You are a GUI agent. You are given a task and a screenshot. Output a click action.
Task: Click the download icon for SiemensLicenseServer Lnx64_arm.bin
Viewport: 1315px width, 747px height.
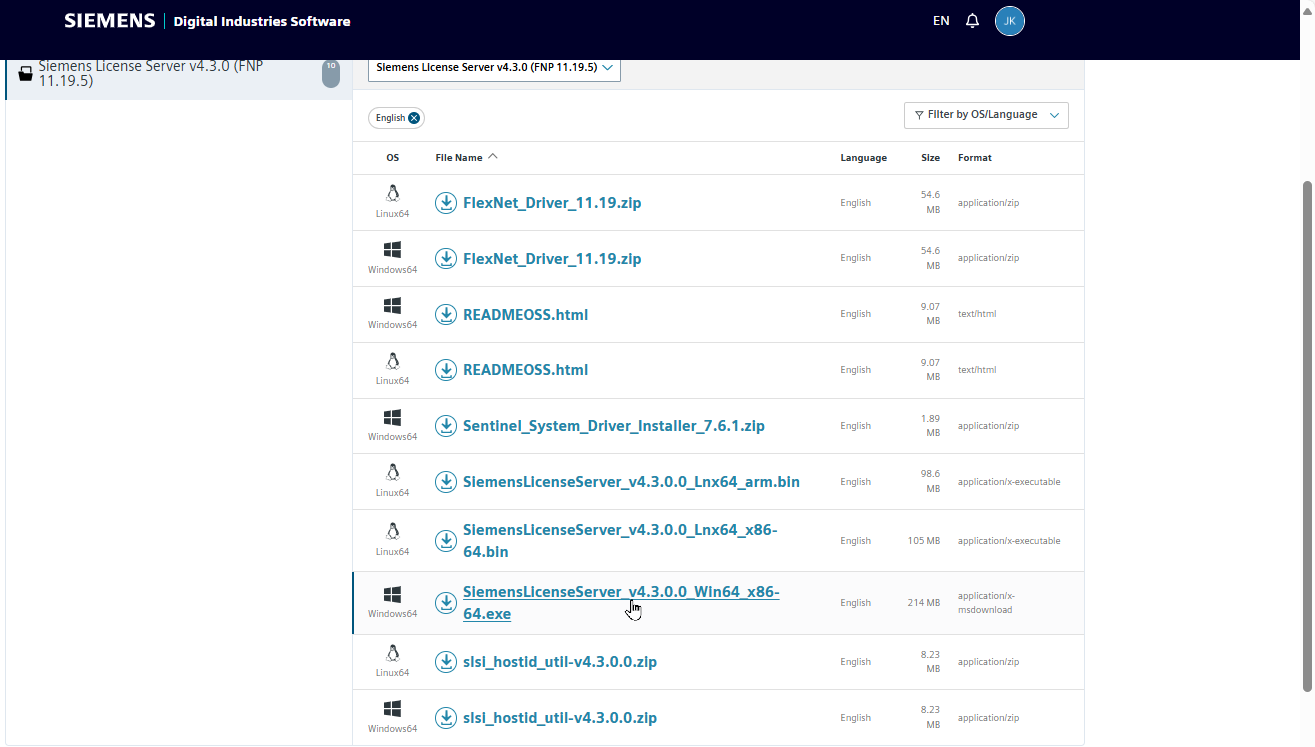click(x=446, y=482)
